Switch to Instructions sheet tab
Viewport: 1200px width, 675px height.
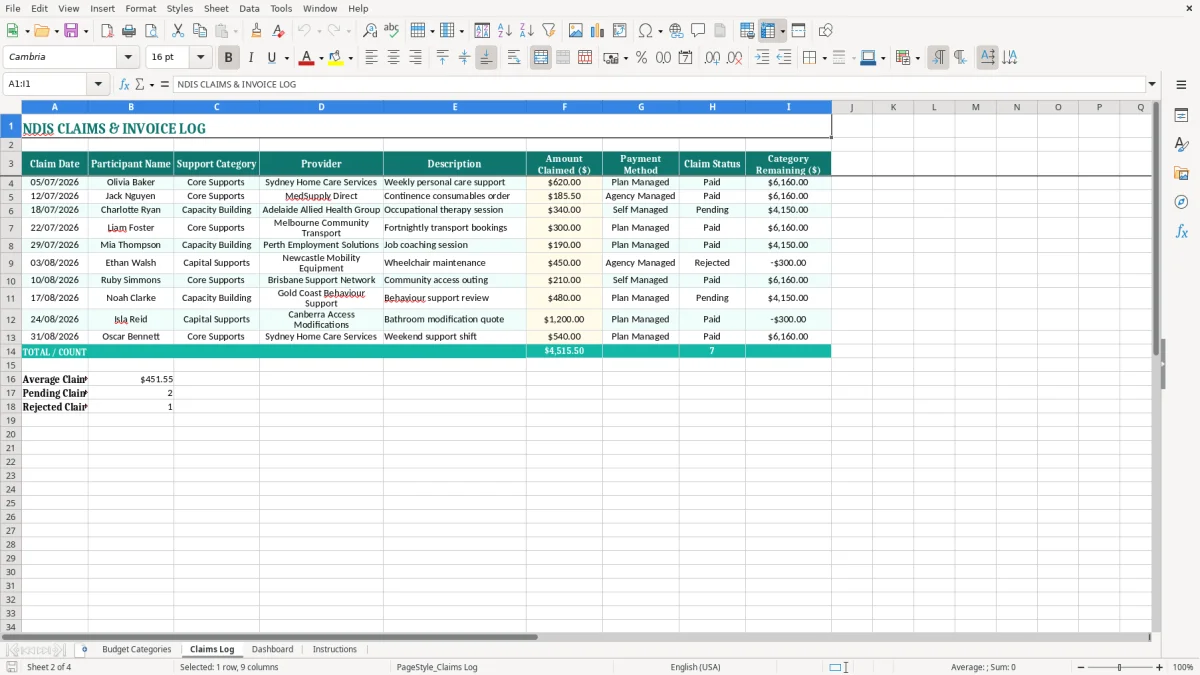(334, 649)
